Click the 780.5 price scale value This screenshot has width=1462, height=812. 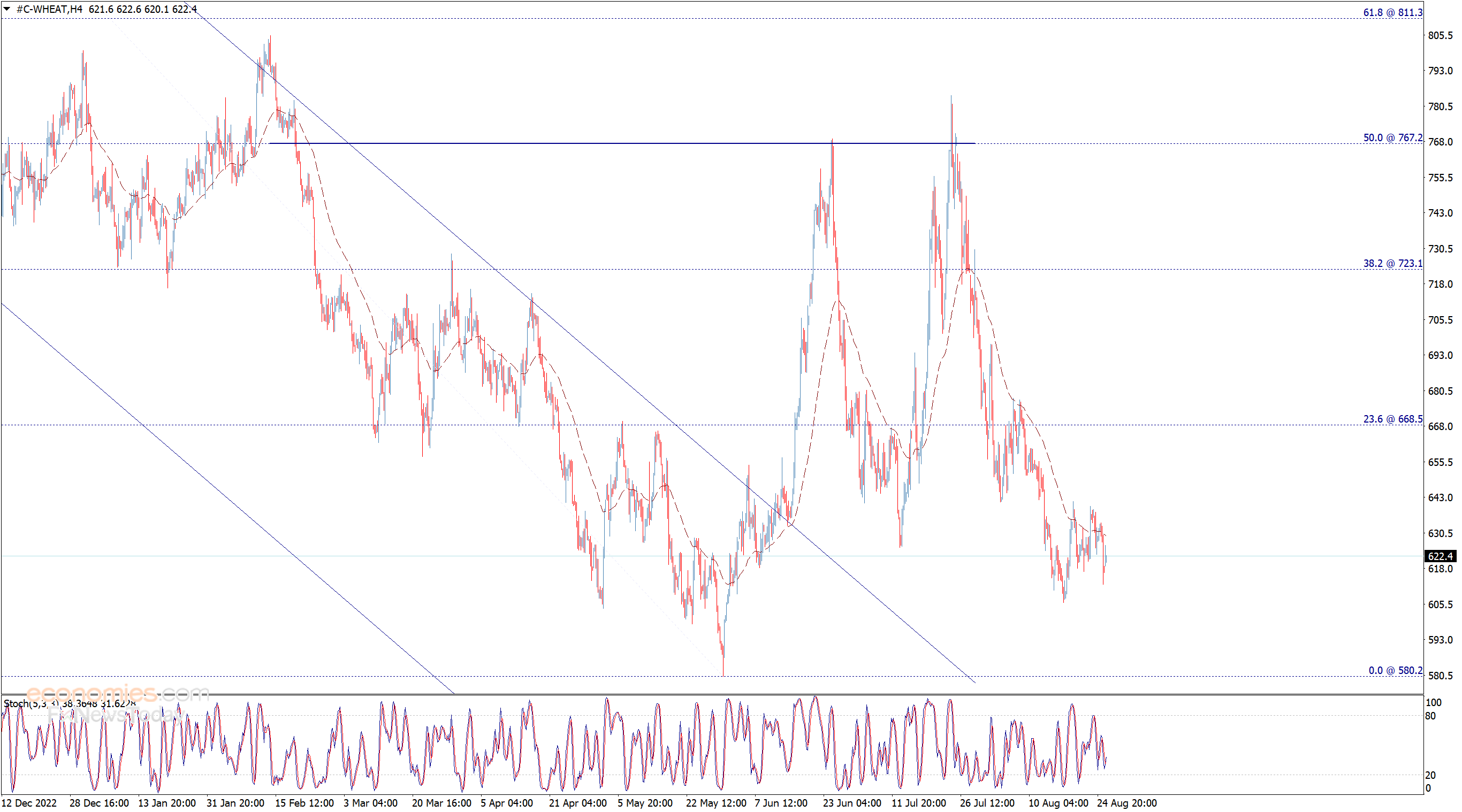coord(1441,106)
